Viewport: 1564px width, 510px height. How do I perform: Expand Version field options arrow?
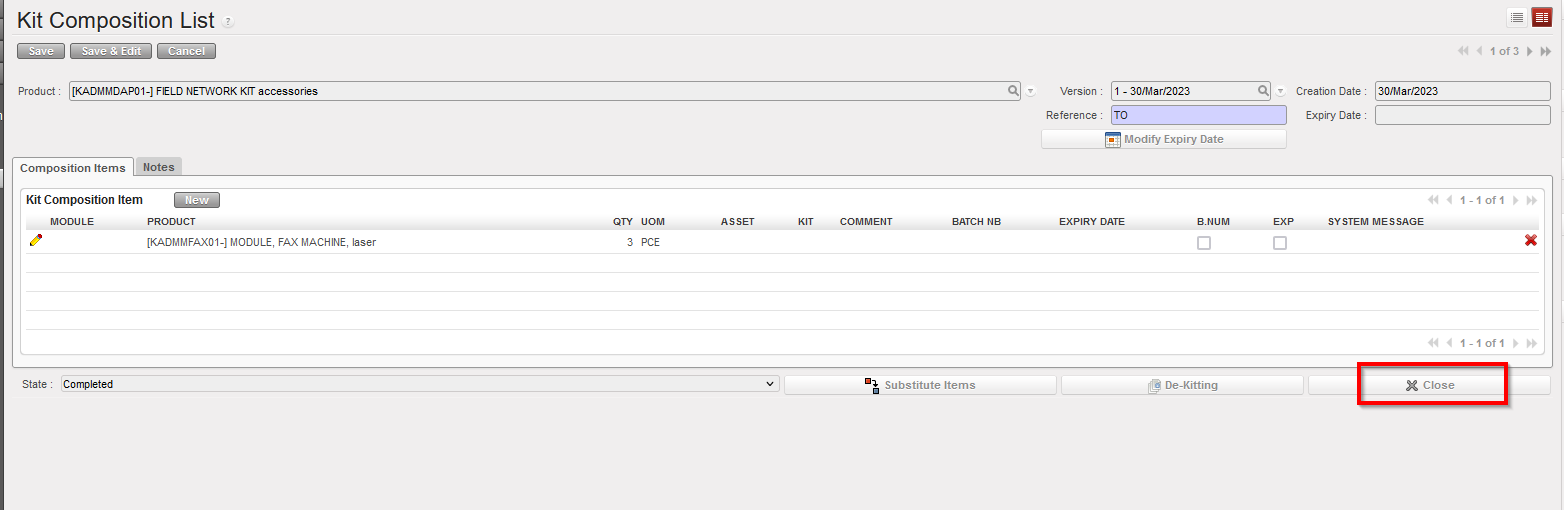click(x=1280, y=91)
